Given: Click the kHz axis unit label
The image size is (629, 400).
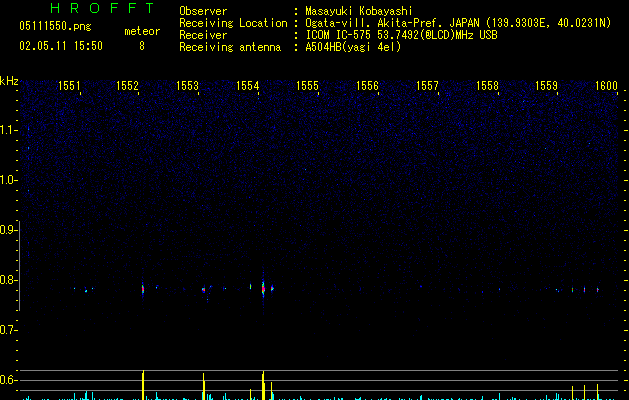Looking at the screenshot, I should 9,81.
